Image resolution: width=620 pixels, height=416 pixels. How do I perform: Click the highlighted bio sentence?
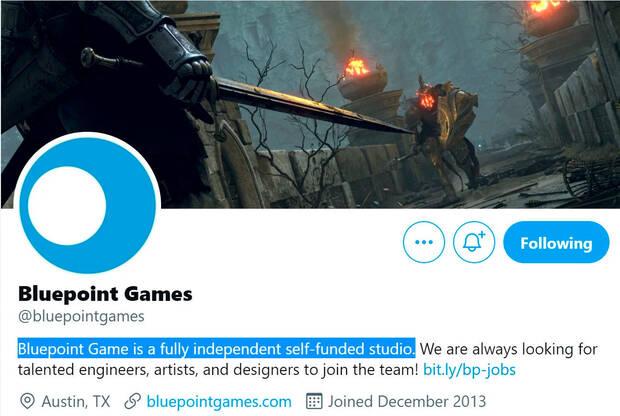[x=216, y=348]
